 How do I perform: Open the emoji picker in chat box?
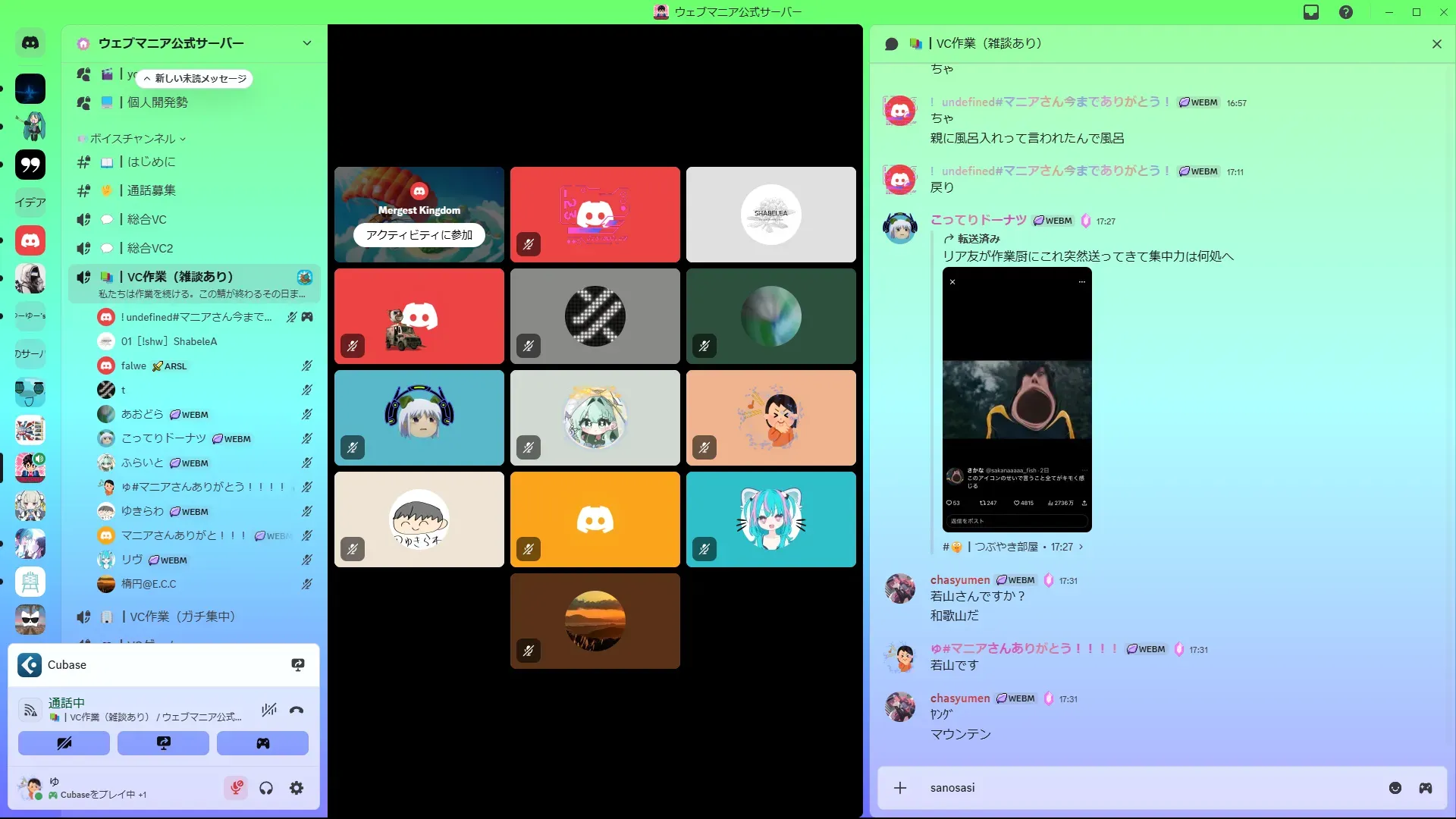[1395, 788]
